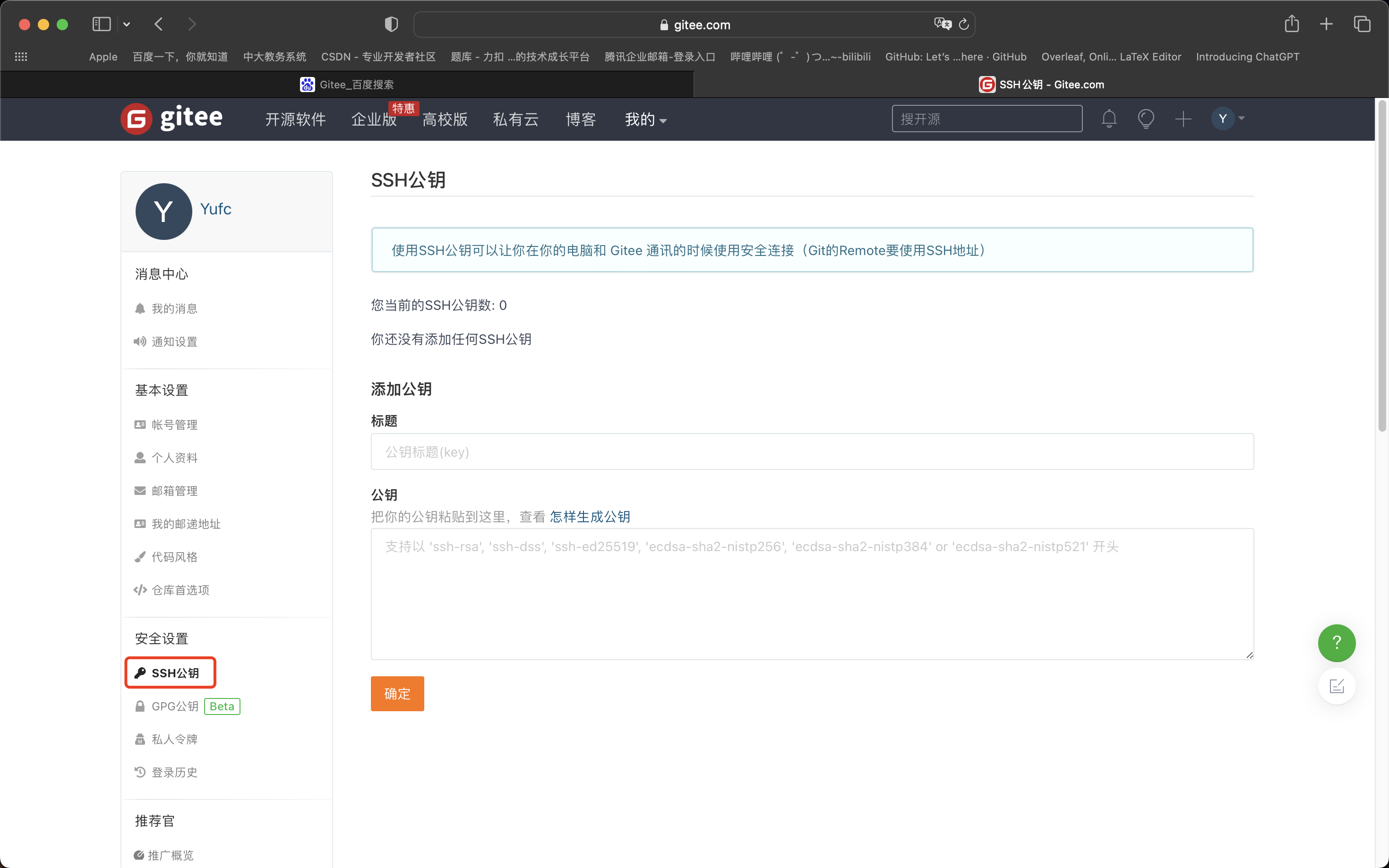Click the privacy shield icon in Safari

point(391,24)
